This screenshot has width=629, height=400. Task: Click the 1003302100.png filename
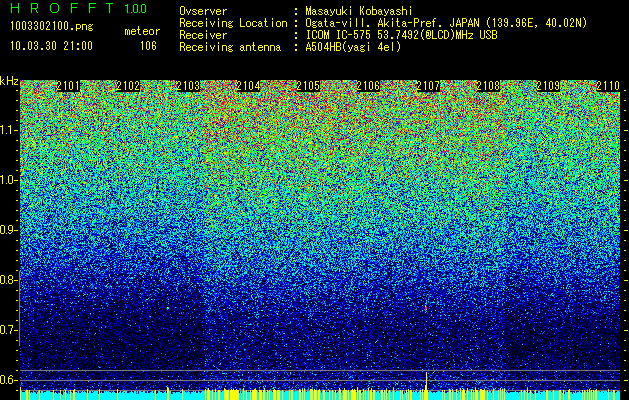[x=52, y=26]
